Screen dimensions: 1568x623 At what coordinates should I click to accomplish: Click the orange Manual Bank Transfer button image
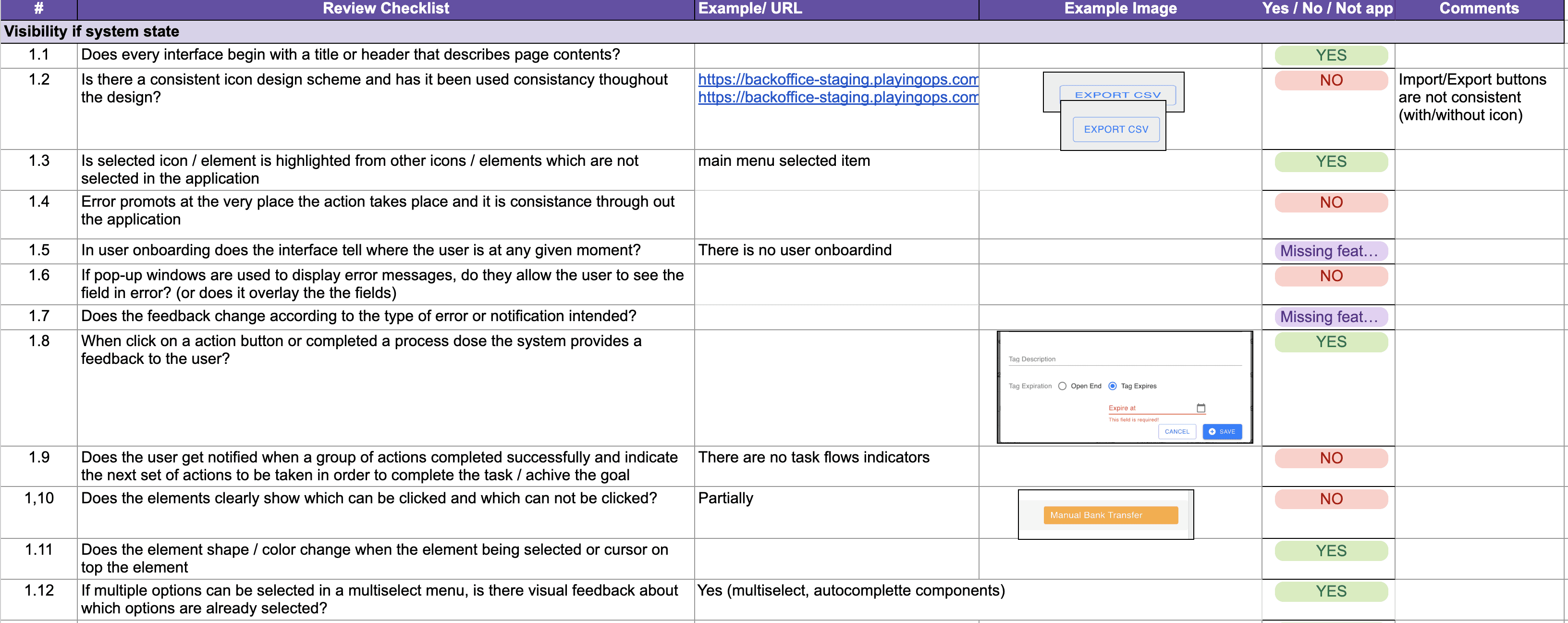coord(1110,515)
